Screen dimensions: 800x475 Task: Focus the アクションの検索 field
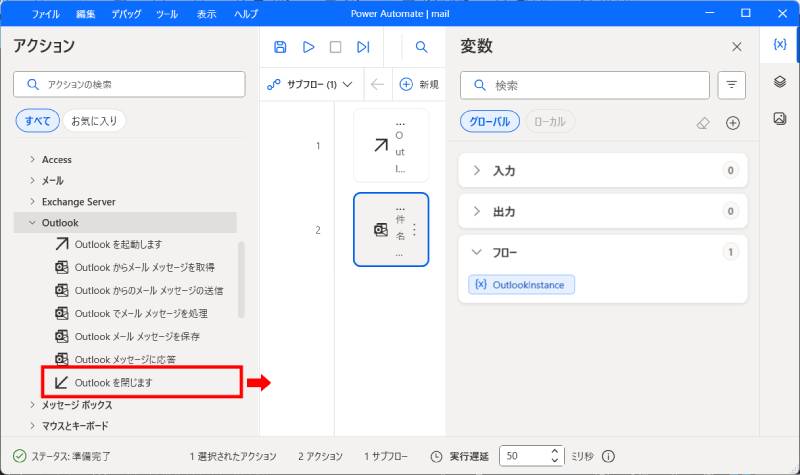(129, 84)
